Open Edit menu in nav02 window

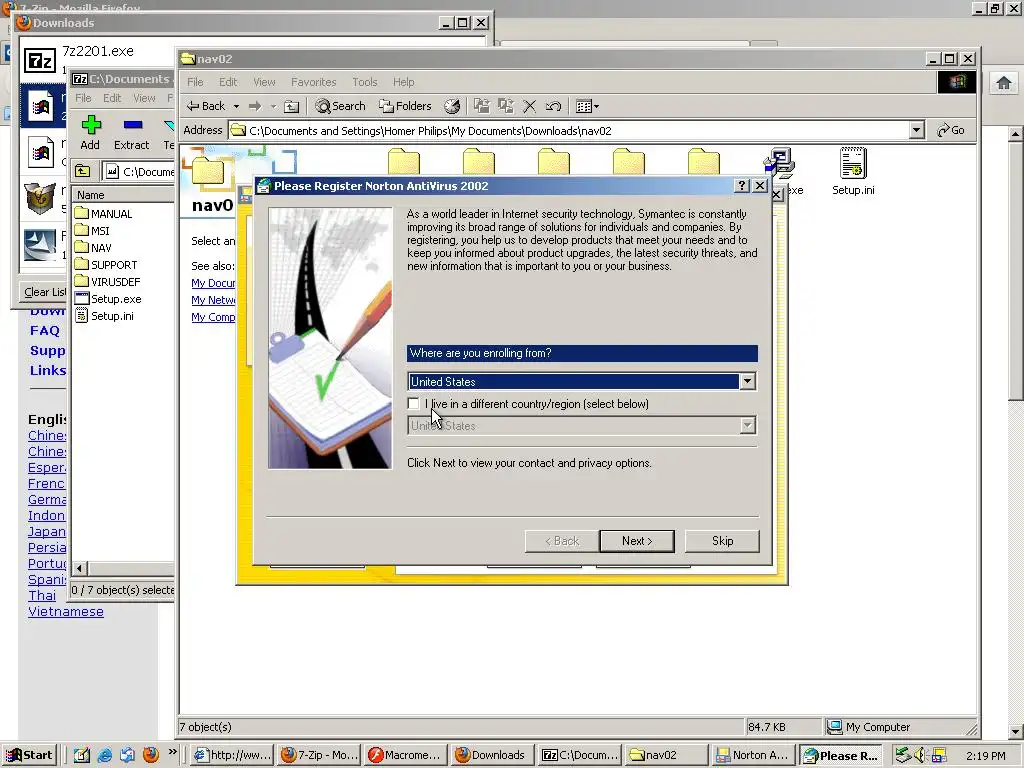[x=228, y=82]
